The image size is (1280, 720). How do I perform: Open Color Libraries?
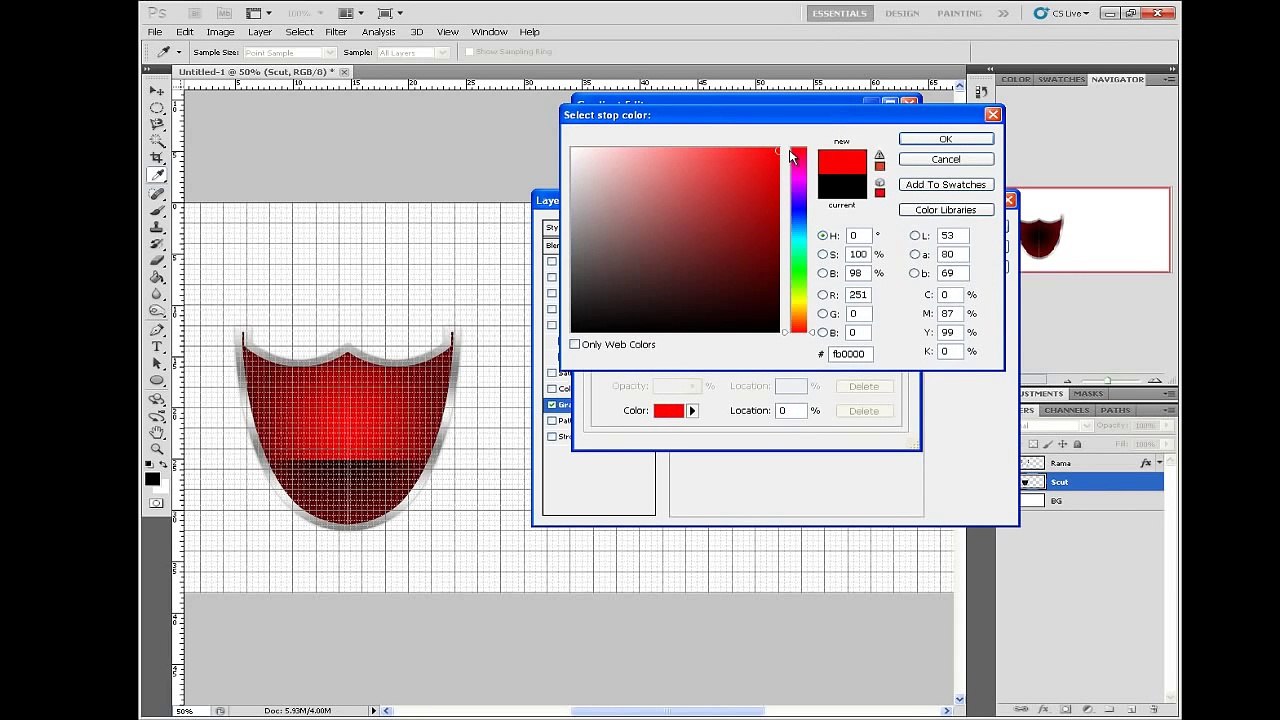[946, 210]
